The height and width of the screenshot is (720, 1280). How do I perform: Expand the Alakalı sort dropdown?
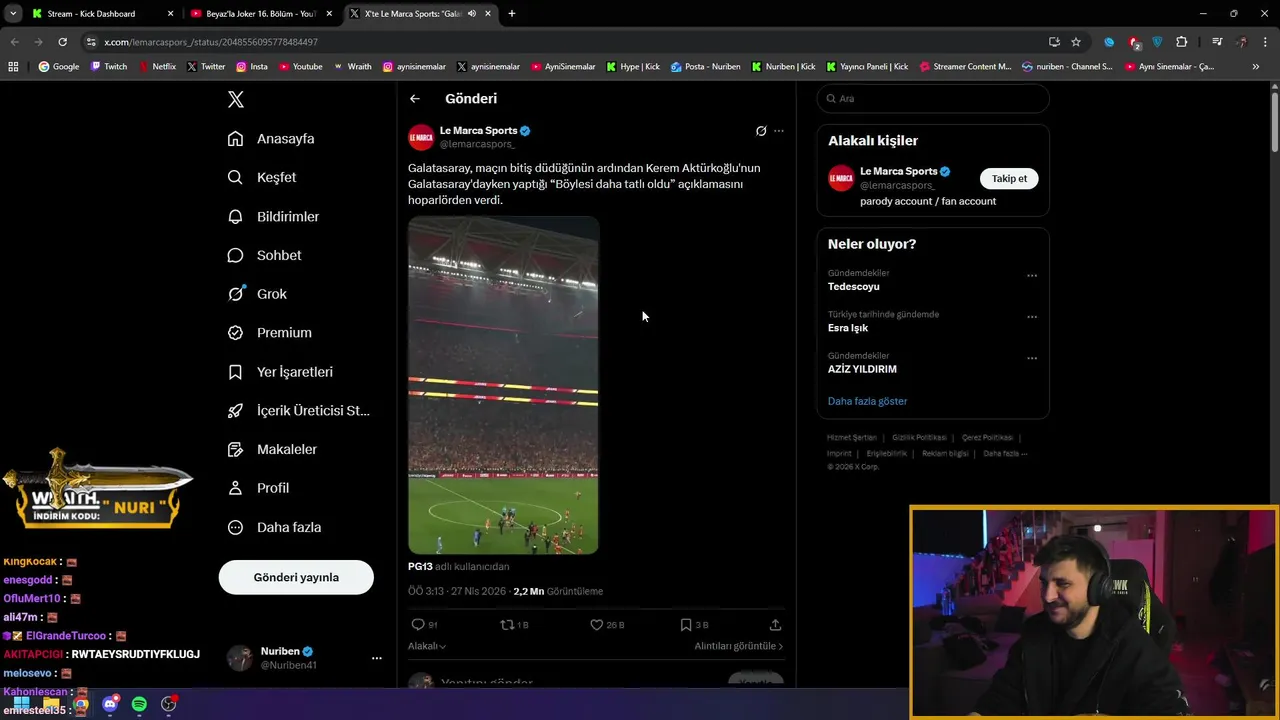[x=427, y=646]
